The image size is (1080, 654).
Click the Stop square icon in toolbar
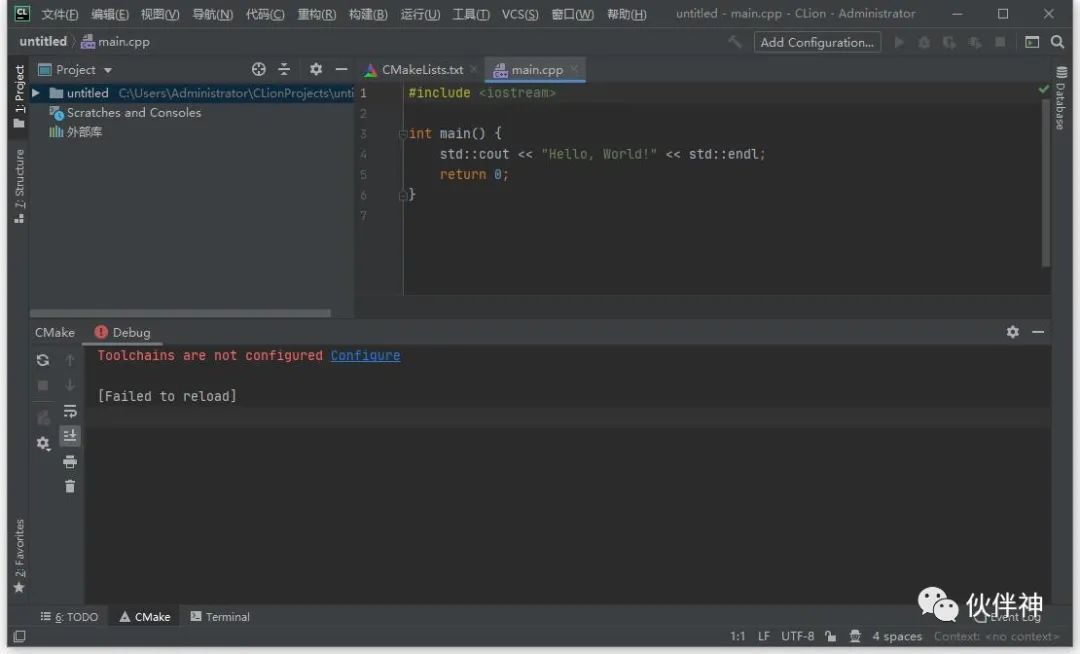point(1000,42)
